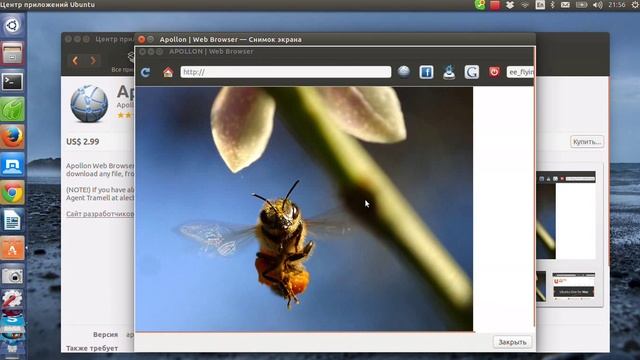Click the clock showing 21:56

tap(616, 5)
